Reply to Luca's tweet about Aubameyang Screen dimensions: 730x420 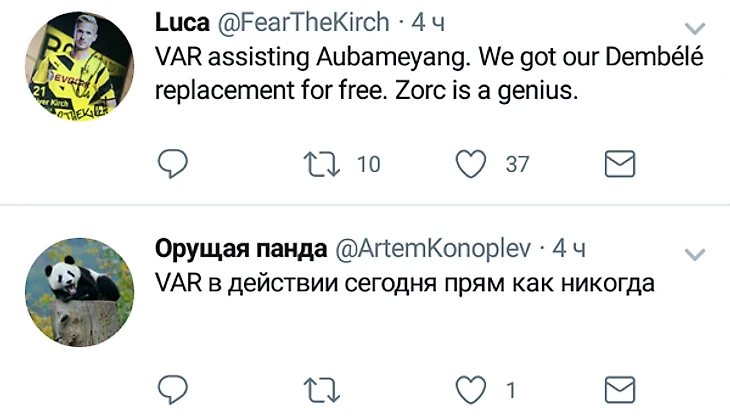click(174, 163)
